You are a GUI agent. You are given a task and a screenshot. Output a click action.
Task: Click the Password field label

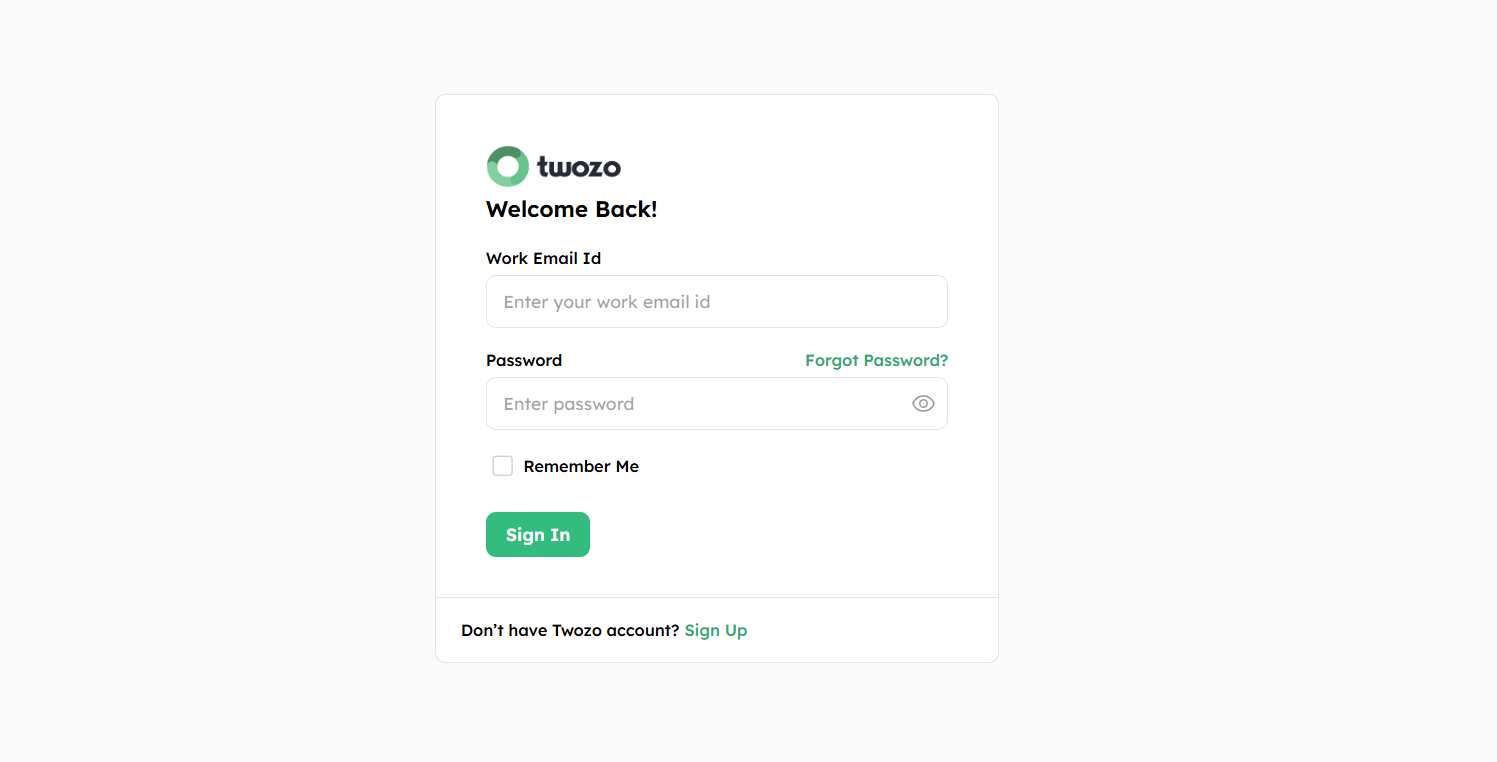click(x=524, y=360)
